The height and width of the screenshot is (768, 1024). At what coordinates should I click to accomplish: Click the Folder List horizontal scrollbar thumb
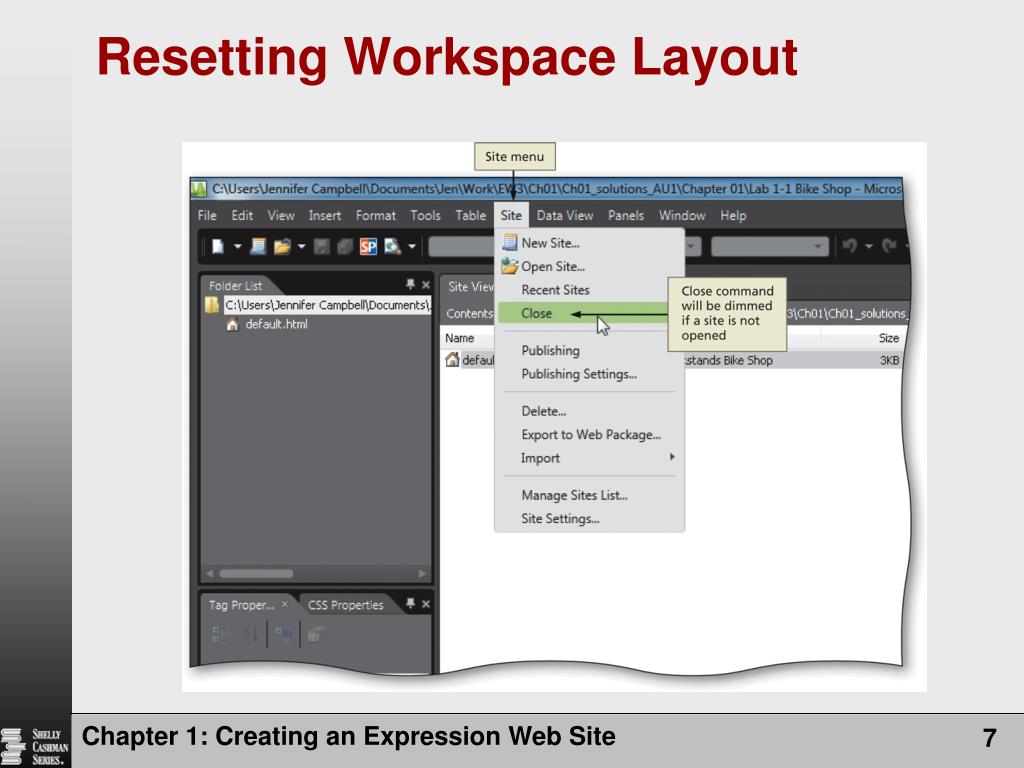click(x=256, y=574)
